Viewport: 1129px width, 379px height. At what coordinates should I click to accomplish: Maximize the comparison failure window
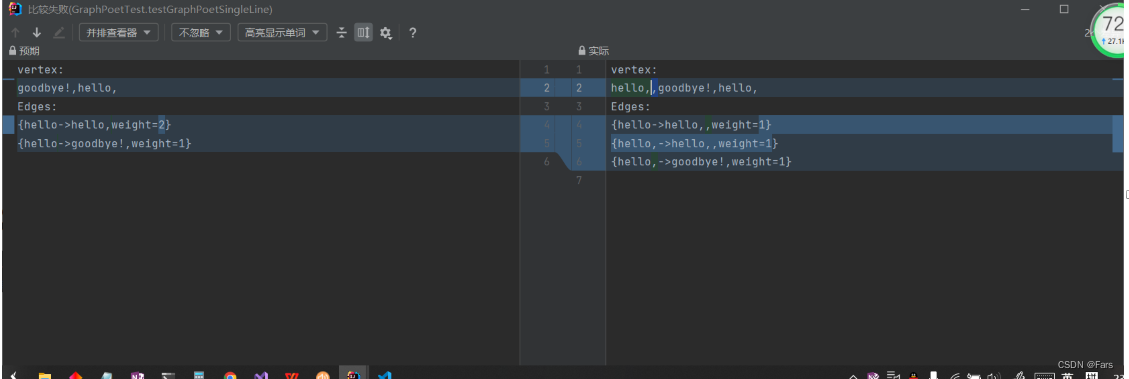click(x=1063, y=9)
